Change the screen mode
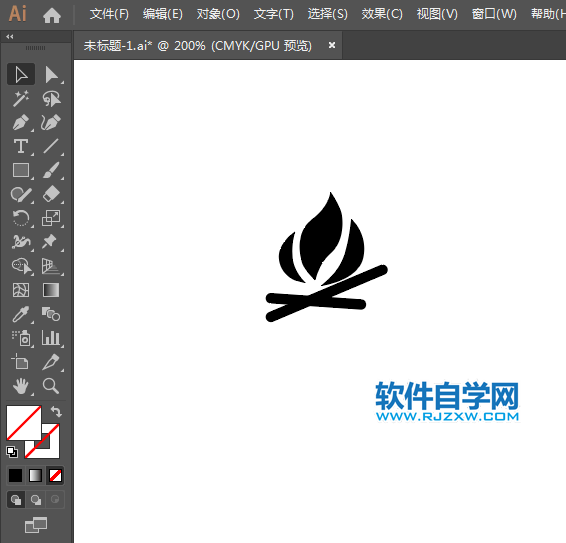Viewport: 566px width, 543px height. point(36,525)
